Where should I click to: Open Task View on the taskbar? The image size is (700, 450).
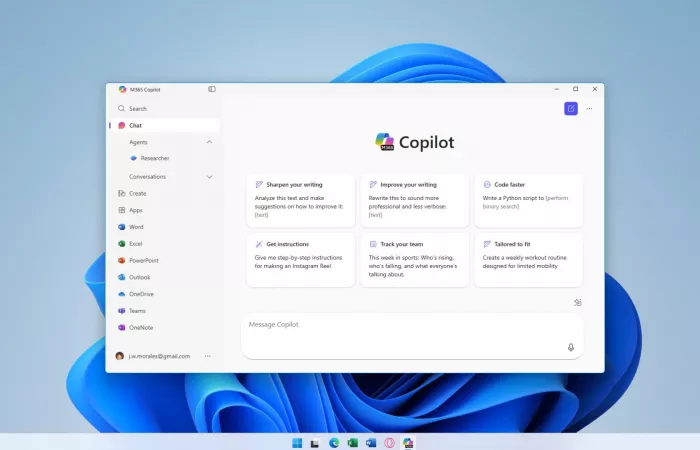pyautogui.click(x=315, y=443)
